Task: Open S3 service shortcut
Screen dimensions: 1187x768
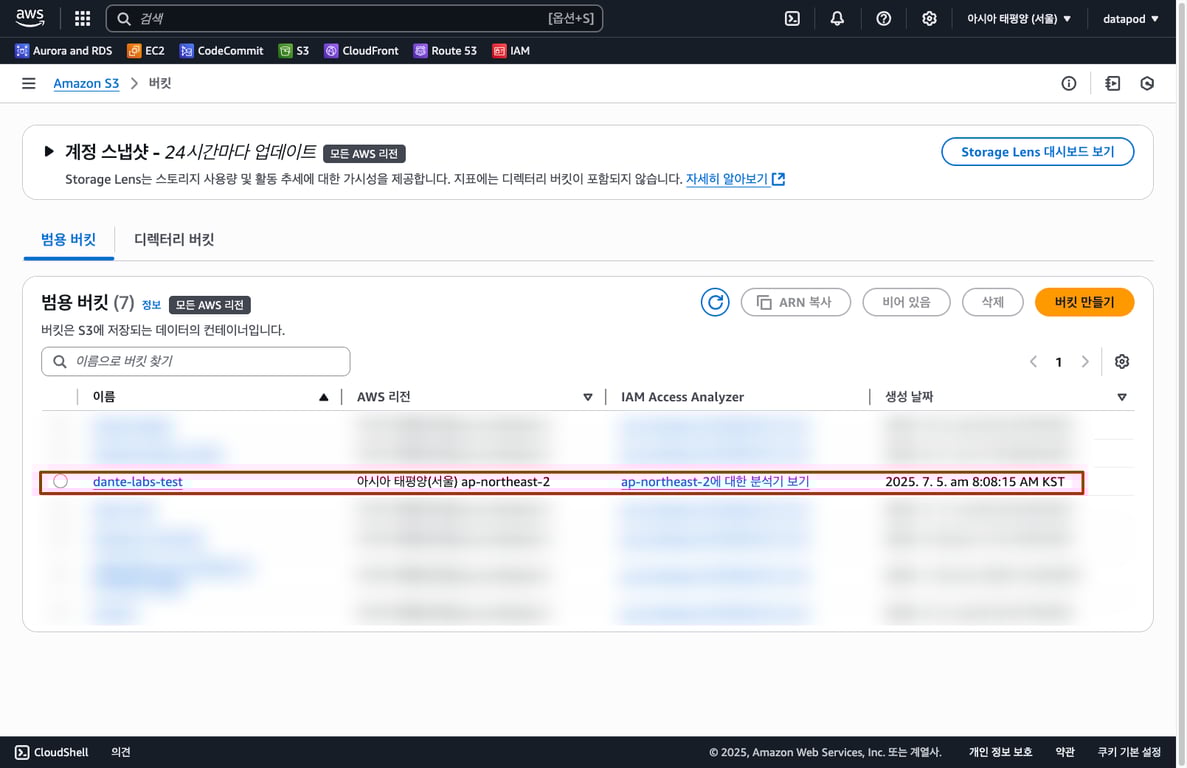Action: coord(294,51)
